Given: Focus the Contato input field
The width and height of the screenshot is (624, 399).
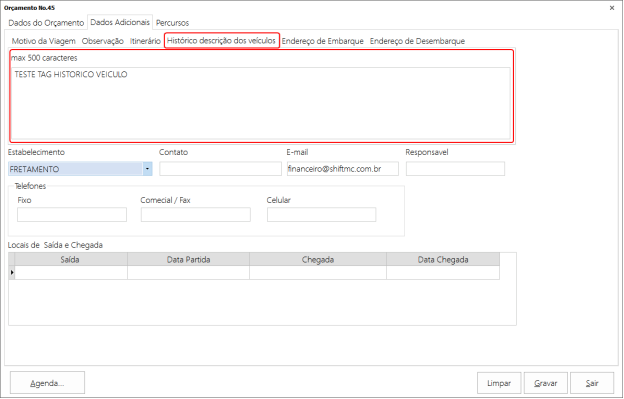Looking at the screenshot, I should coord(220,169).
